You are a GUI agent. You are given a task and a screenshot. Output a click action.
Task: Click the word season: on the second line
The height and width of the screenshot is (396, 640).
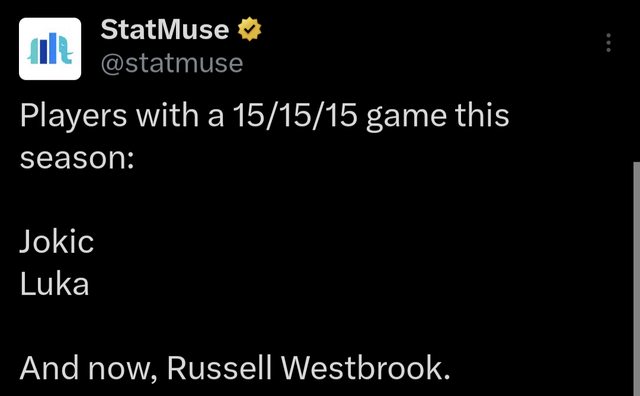coord(77,158)
